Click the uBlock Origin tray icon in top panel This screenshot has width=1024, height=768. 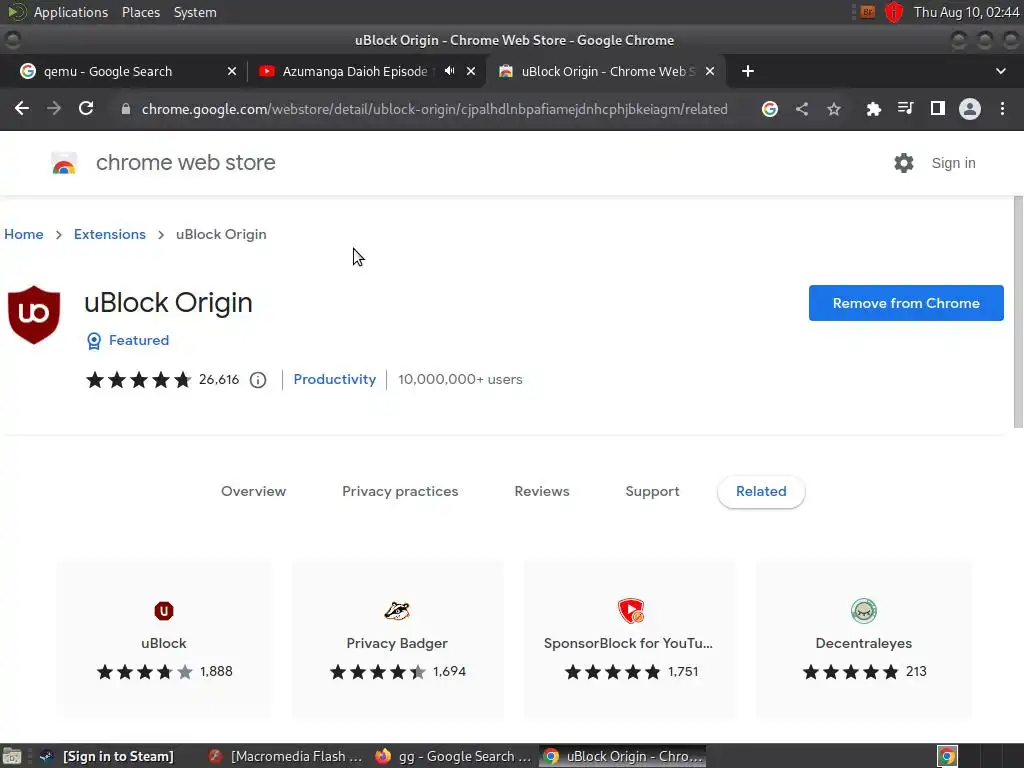pyautogui.click(x=893, y=12)
